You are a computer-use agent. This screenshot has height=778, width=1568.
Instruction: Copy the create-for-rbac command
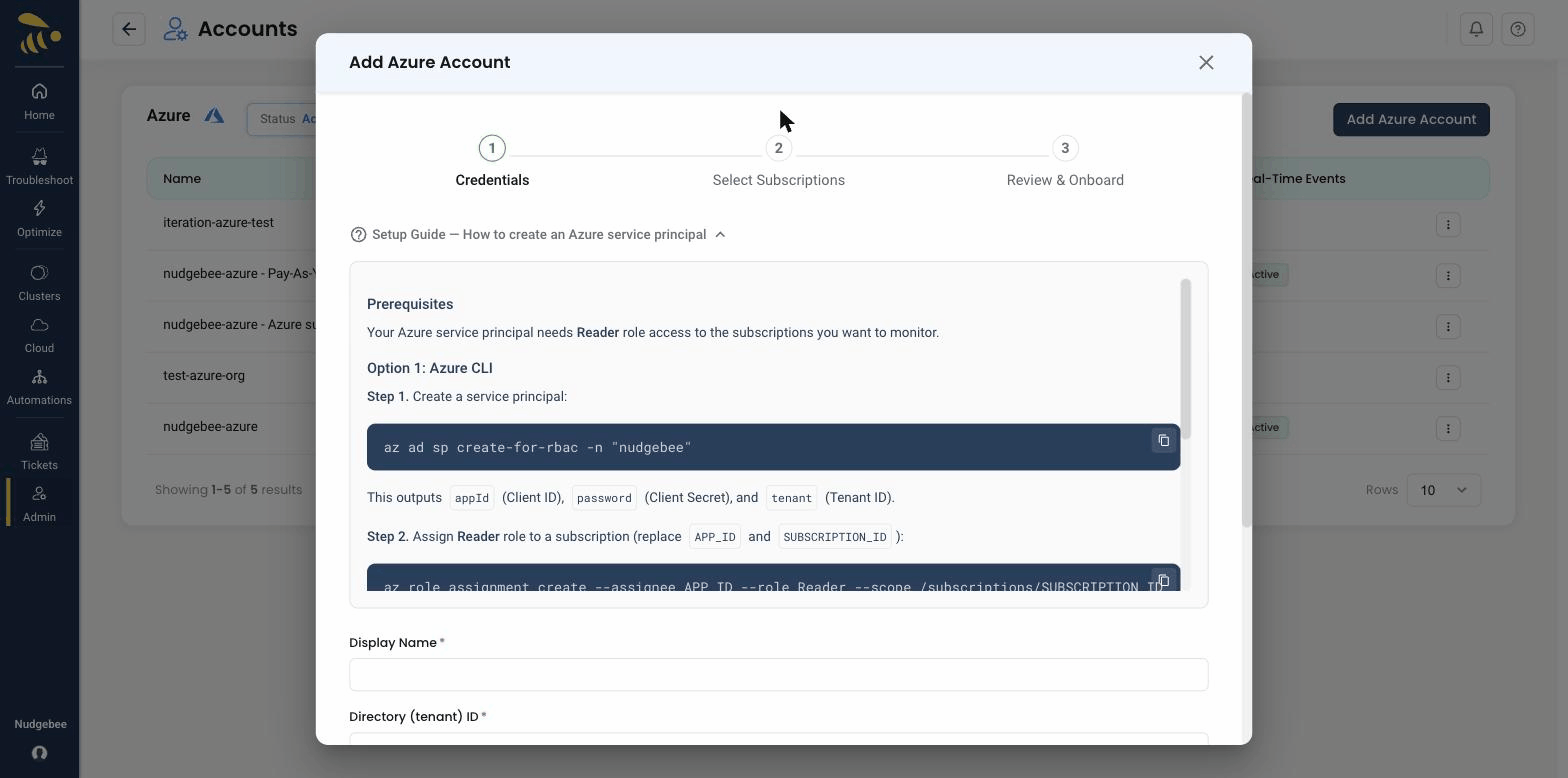coord(1163,441)
